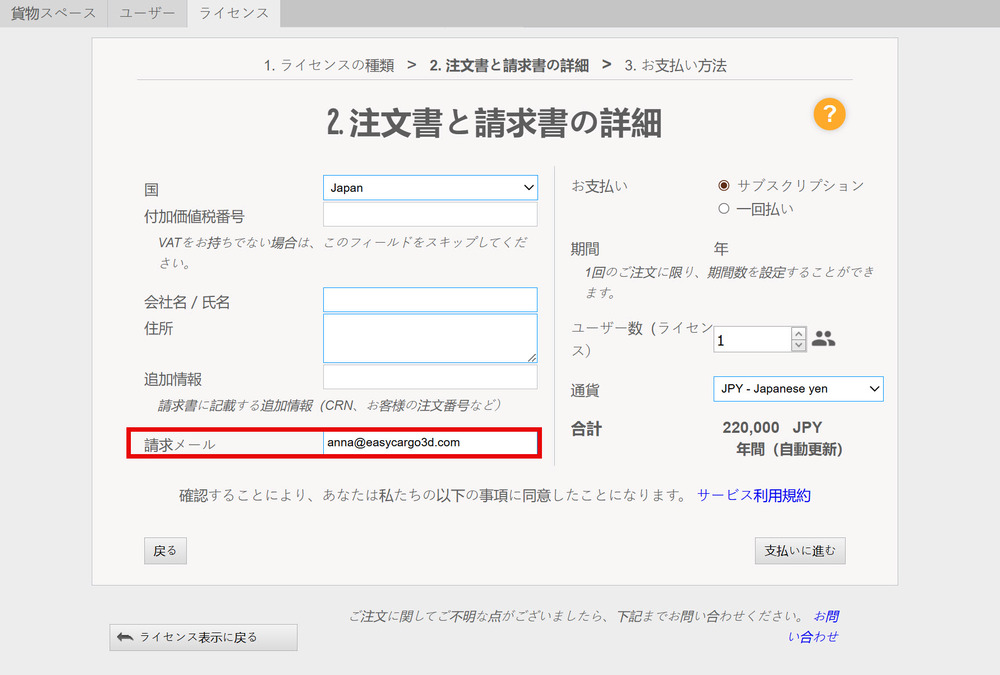Image resolution: width=1000 pixels, height=675 pixels.
Task: Switch to the 貨物スペース tab
Action: (53, 14)
